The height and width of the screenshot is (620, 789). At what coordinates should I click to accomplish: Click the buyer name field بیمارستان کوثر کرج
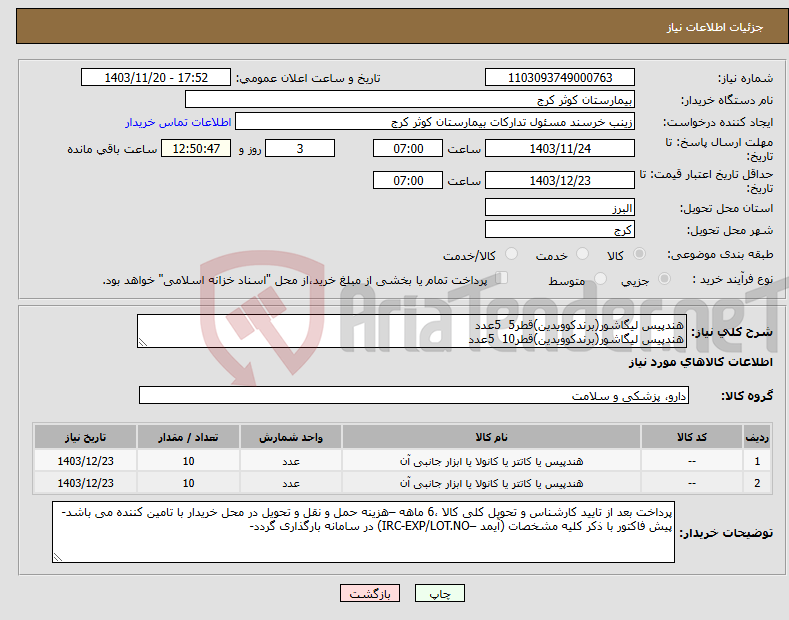[410, 100]
